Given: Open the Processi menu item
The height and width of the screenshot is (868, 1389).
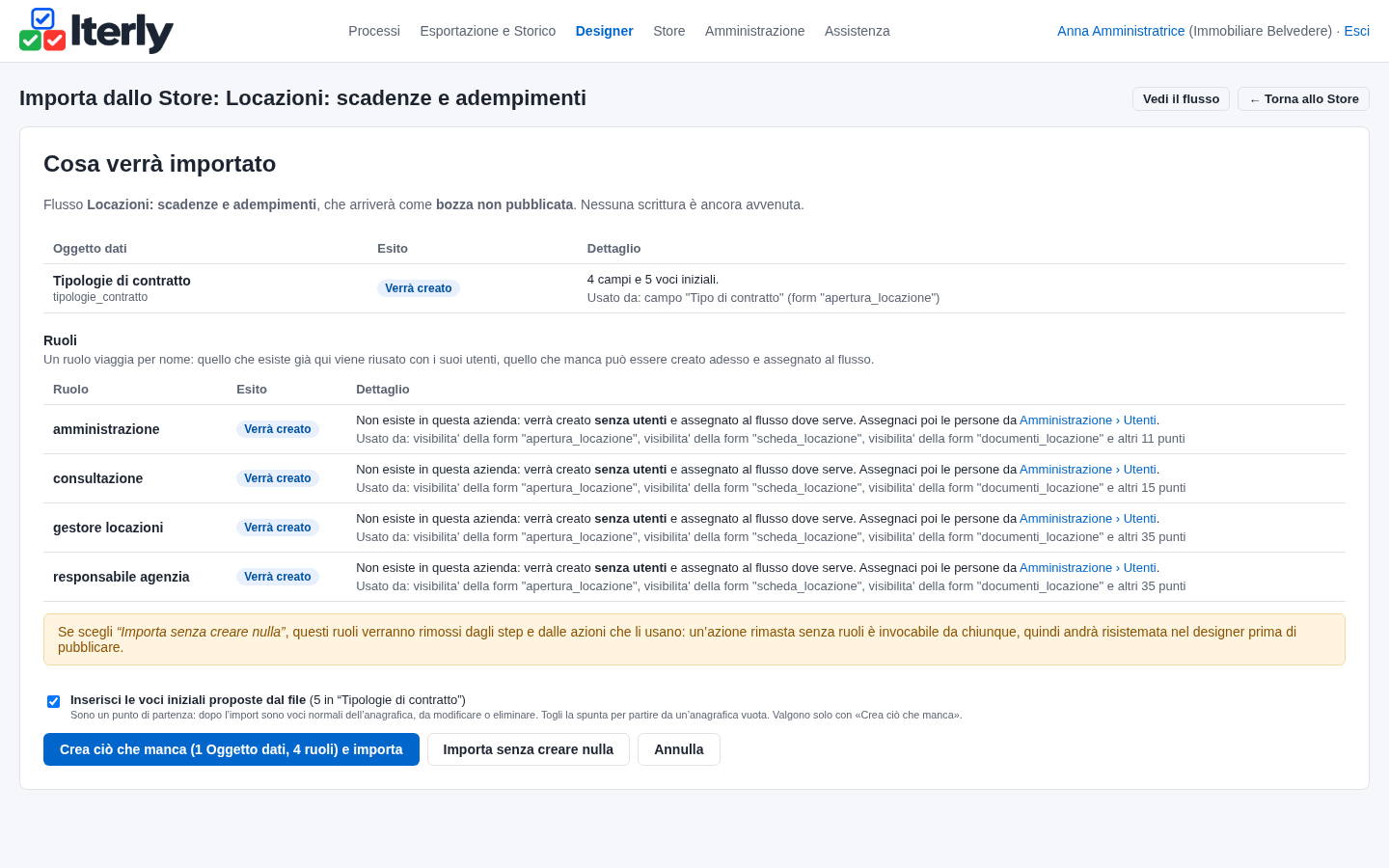Looking at the screenshot, I should (x=374, y=31).
